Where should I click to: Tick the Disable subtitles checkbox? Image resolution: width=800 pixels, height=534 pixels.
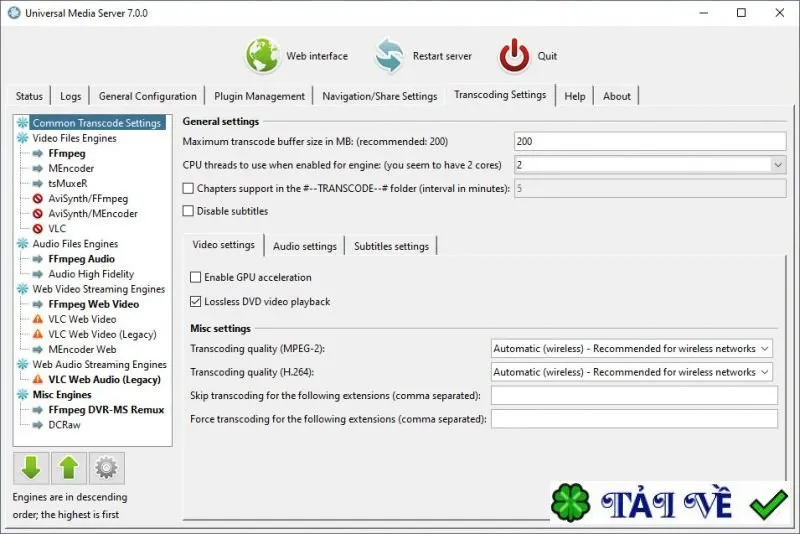pos(188,211)
